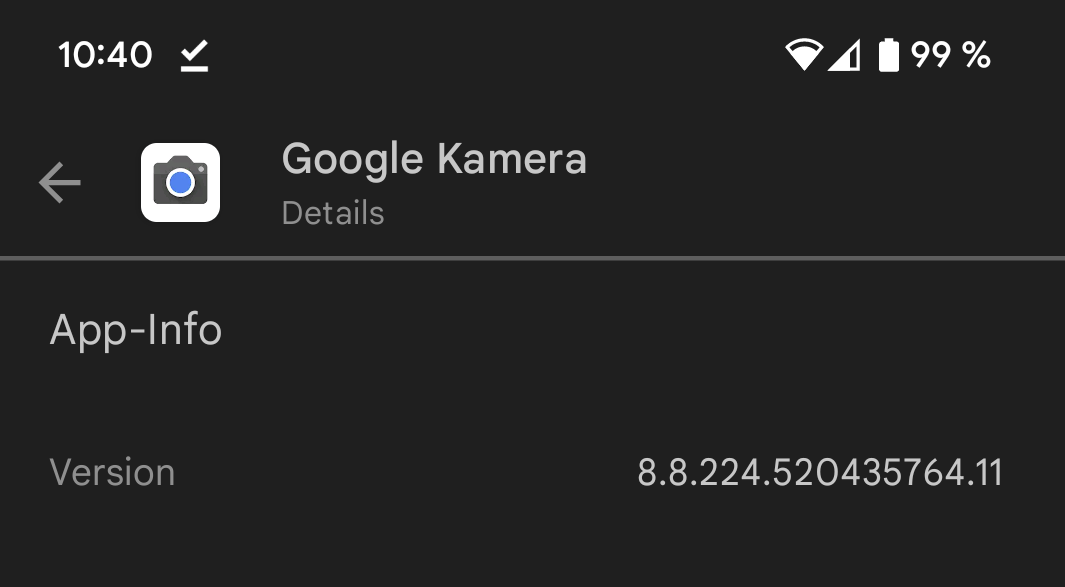This screenshot has width=1065, height=587.
Task: Tap the Details subtitle
Action: point(333,213)
